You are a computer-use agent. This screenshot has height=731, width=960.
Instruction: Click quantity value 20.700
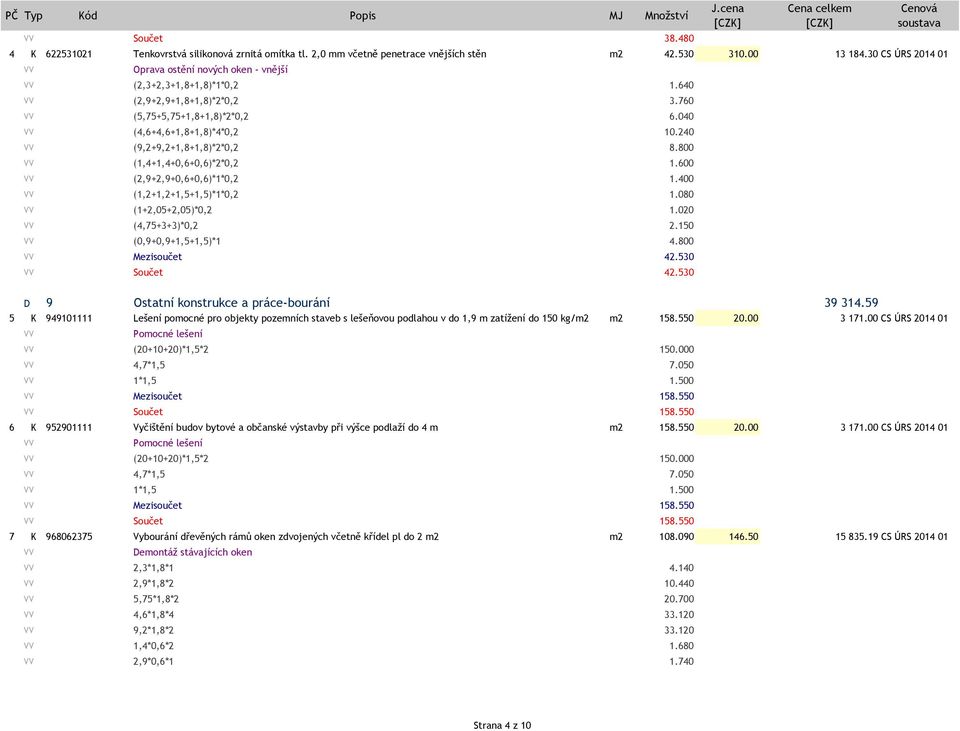click(x=679, y=599)
